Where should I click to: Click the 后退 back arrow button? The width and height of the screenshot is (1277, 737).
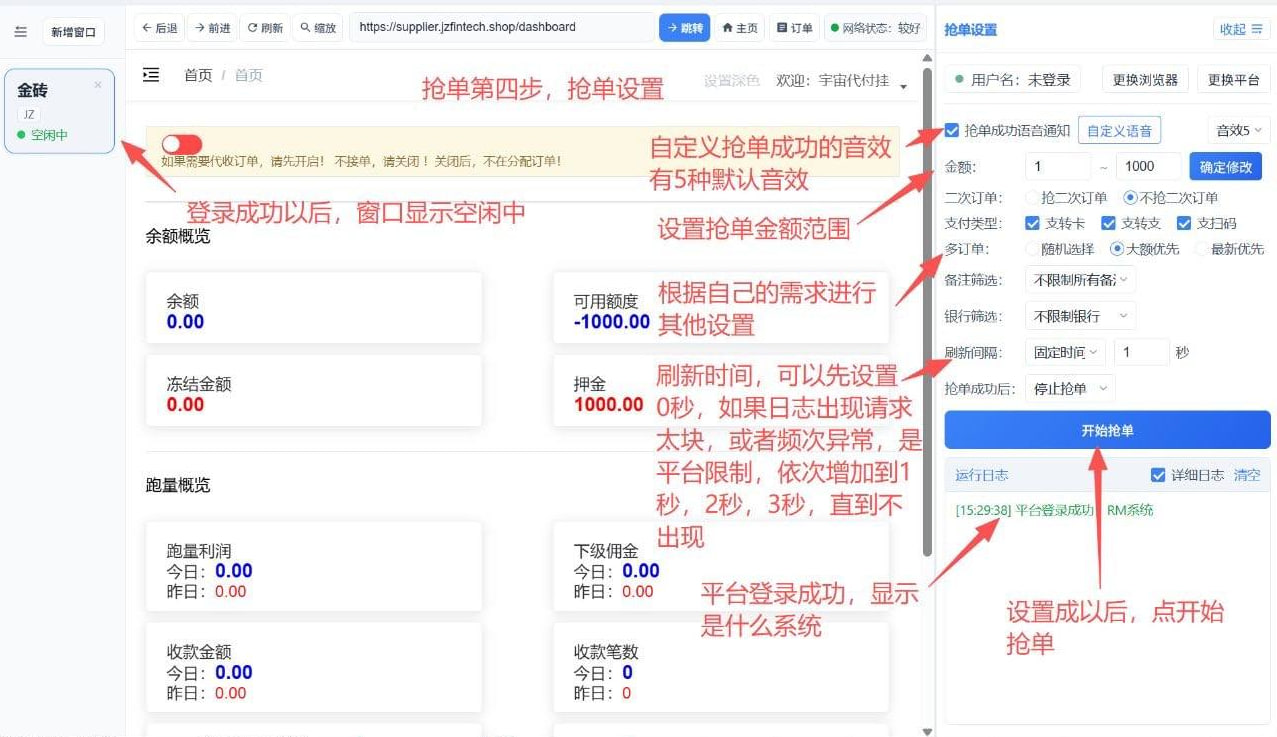coord(159,28)
